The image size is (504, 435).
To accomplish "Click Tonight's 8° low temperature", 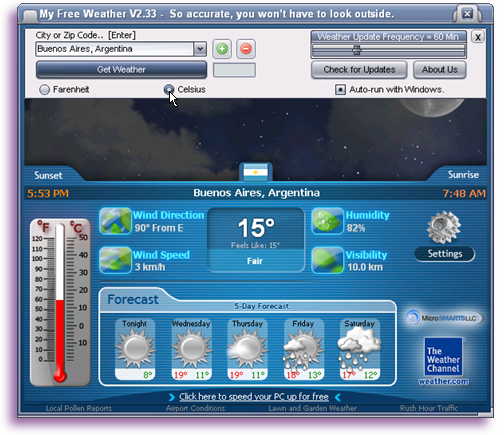I will pyautogui.click(x=148, y=375).
